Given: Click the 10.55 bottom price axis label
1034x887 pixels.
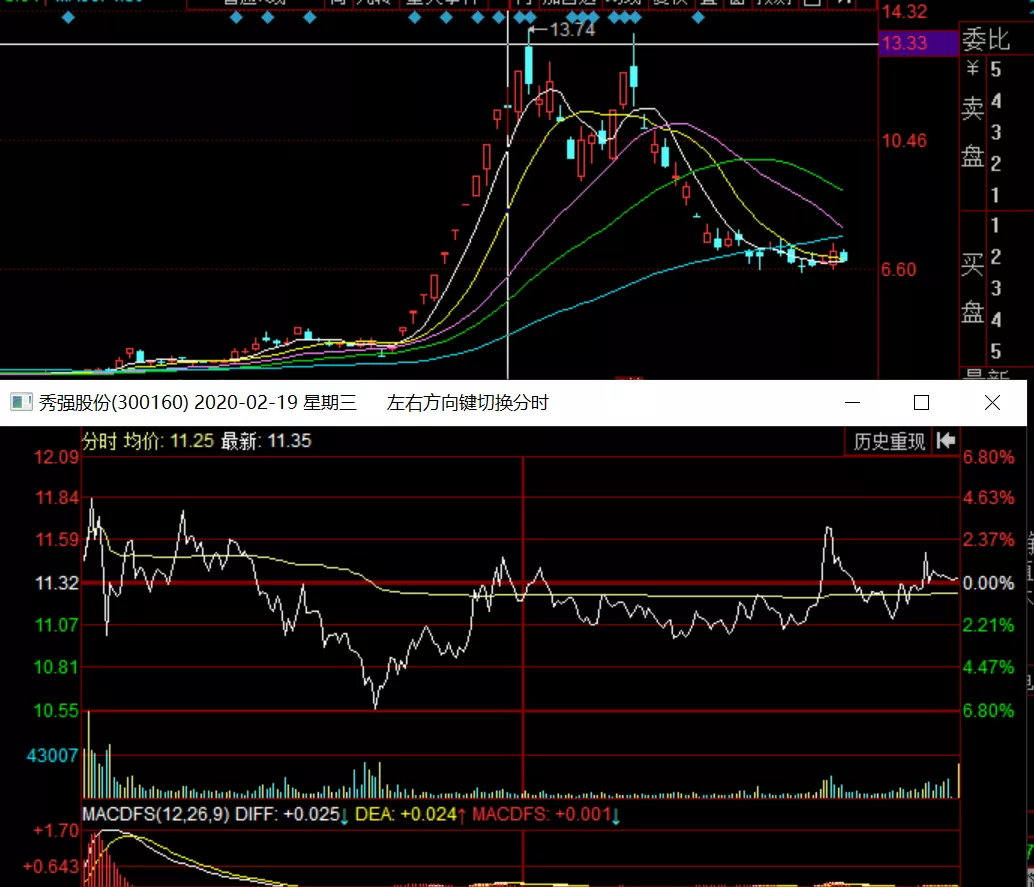Looking at the screenshot, I should (x=56, y=711).
